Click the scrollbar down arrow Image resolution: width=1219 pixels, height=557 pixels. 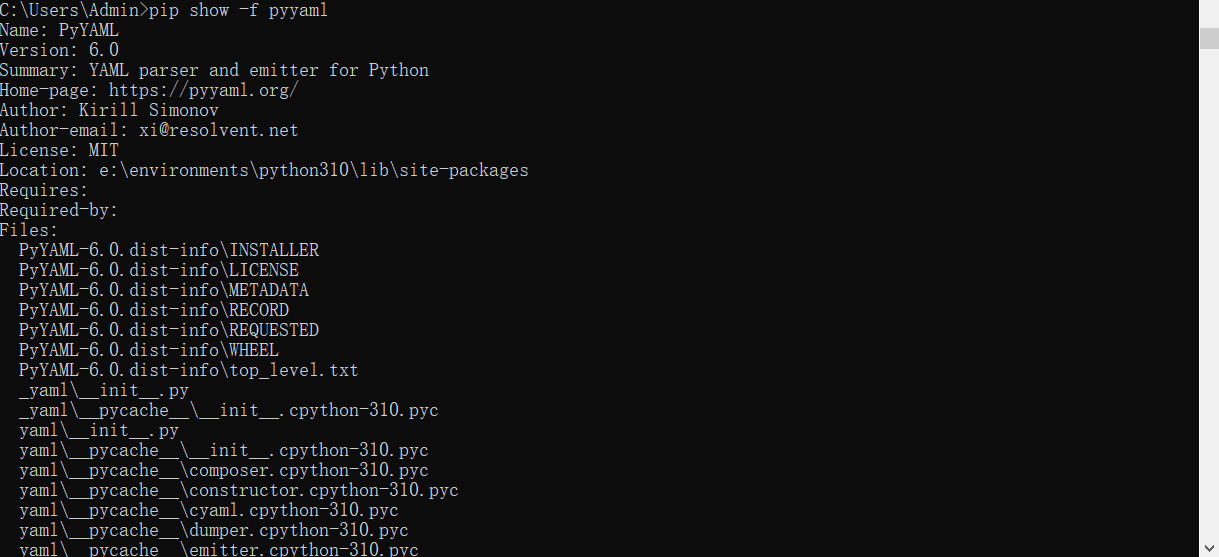[x=1209, y=548]
